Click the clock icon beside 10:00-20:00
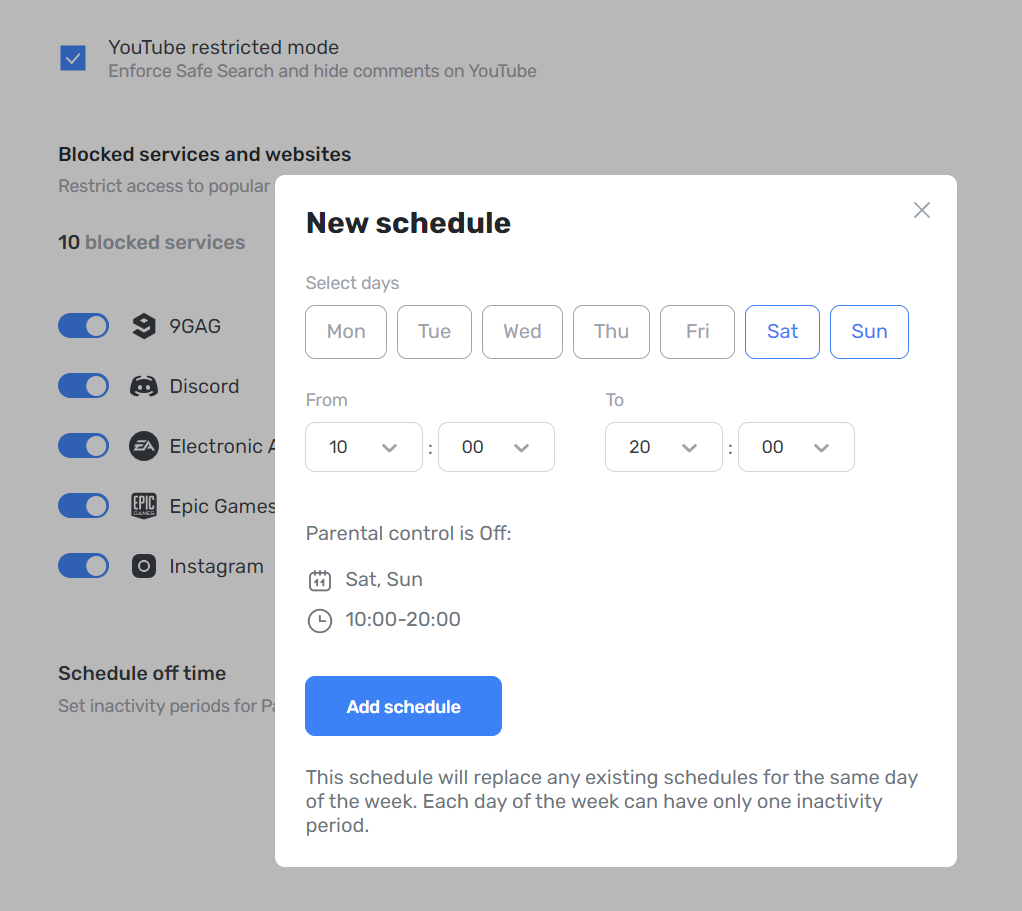 (x=319, y=621)
